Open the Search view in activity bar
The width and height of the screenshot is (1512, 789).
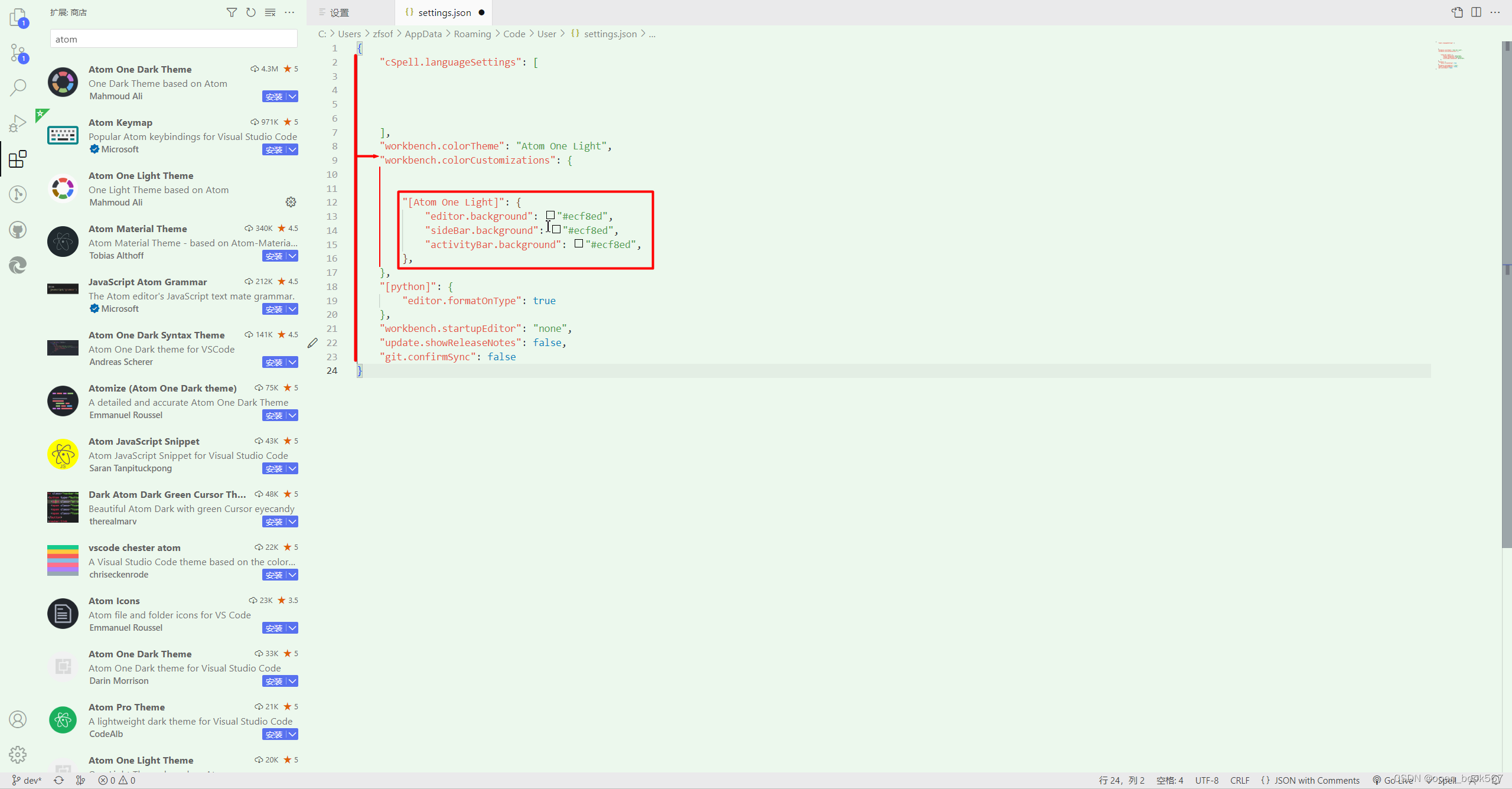(18, 88)
